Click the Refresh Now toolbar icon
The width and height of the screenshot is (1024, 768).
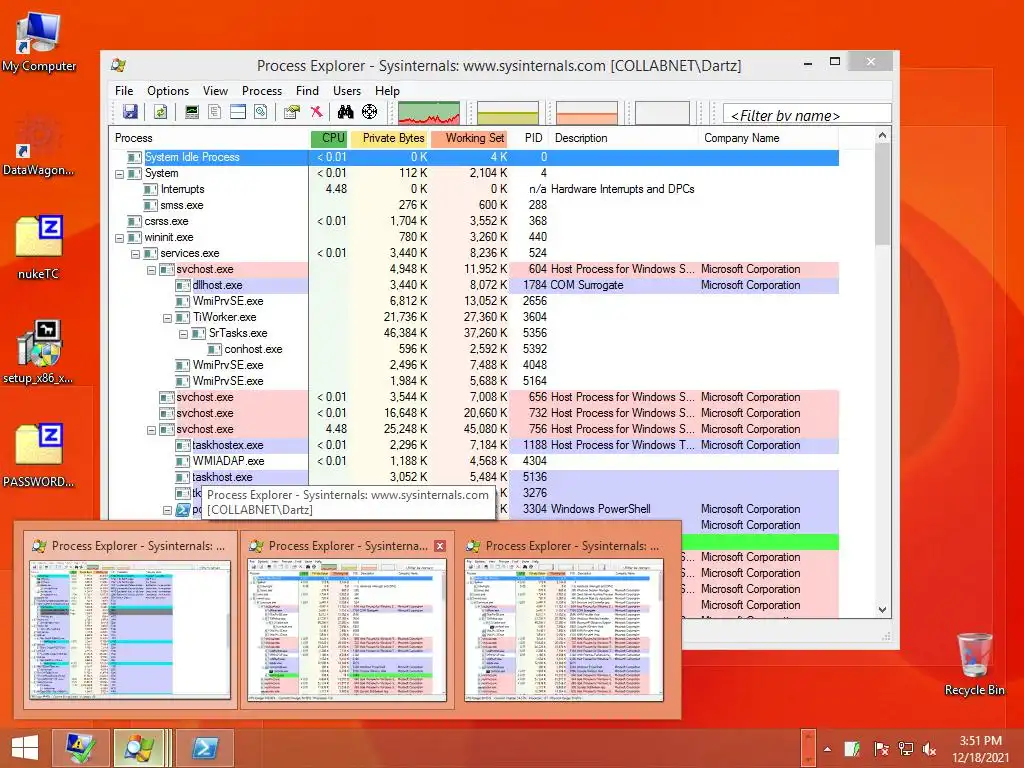point(160,112)
